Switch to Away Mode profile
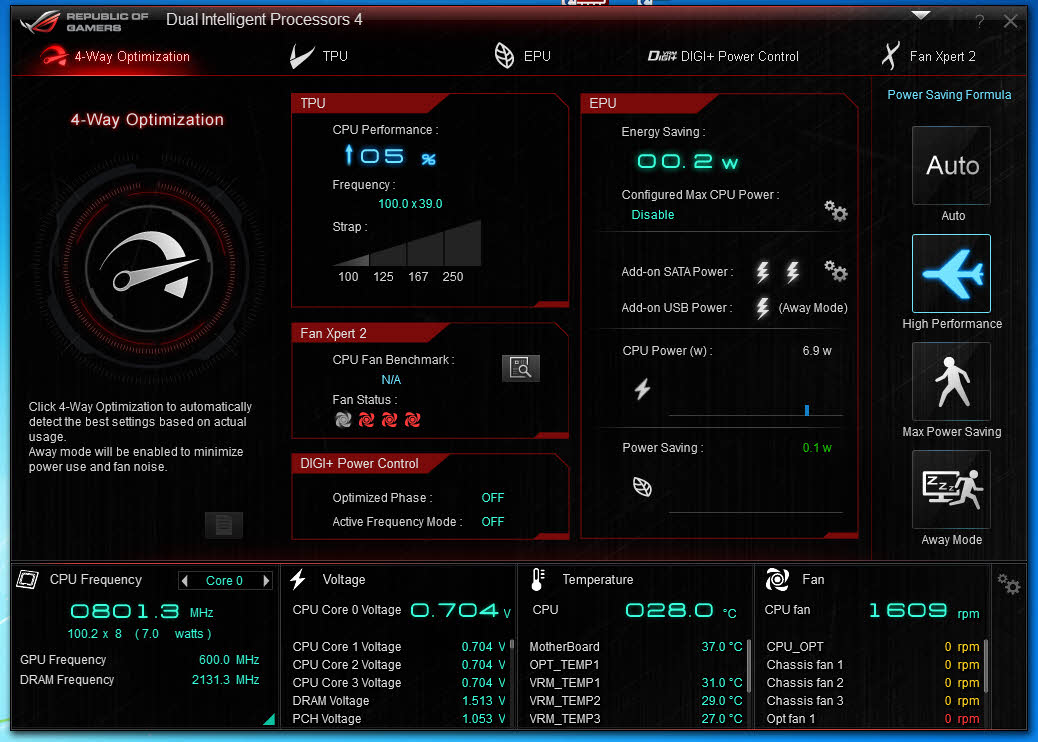 tap(951, 490)
